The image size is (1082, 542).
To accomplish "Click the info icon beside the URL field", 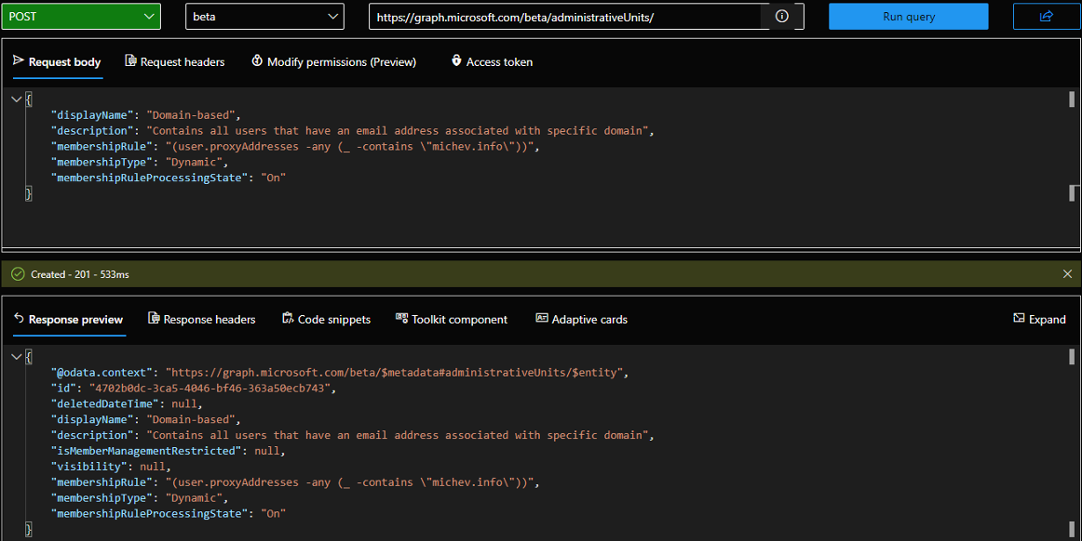I will pyautogui.click(x=782, y=17).
